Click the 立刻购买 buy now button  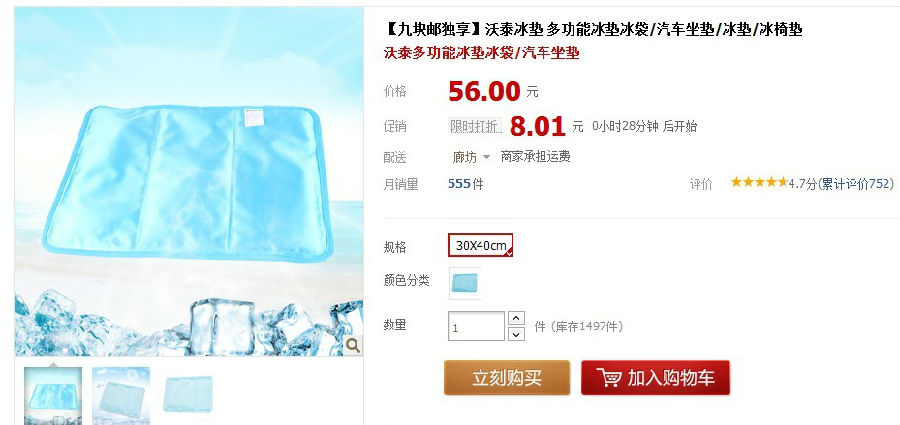coord(507,378)
